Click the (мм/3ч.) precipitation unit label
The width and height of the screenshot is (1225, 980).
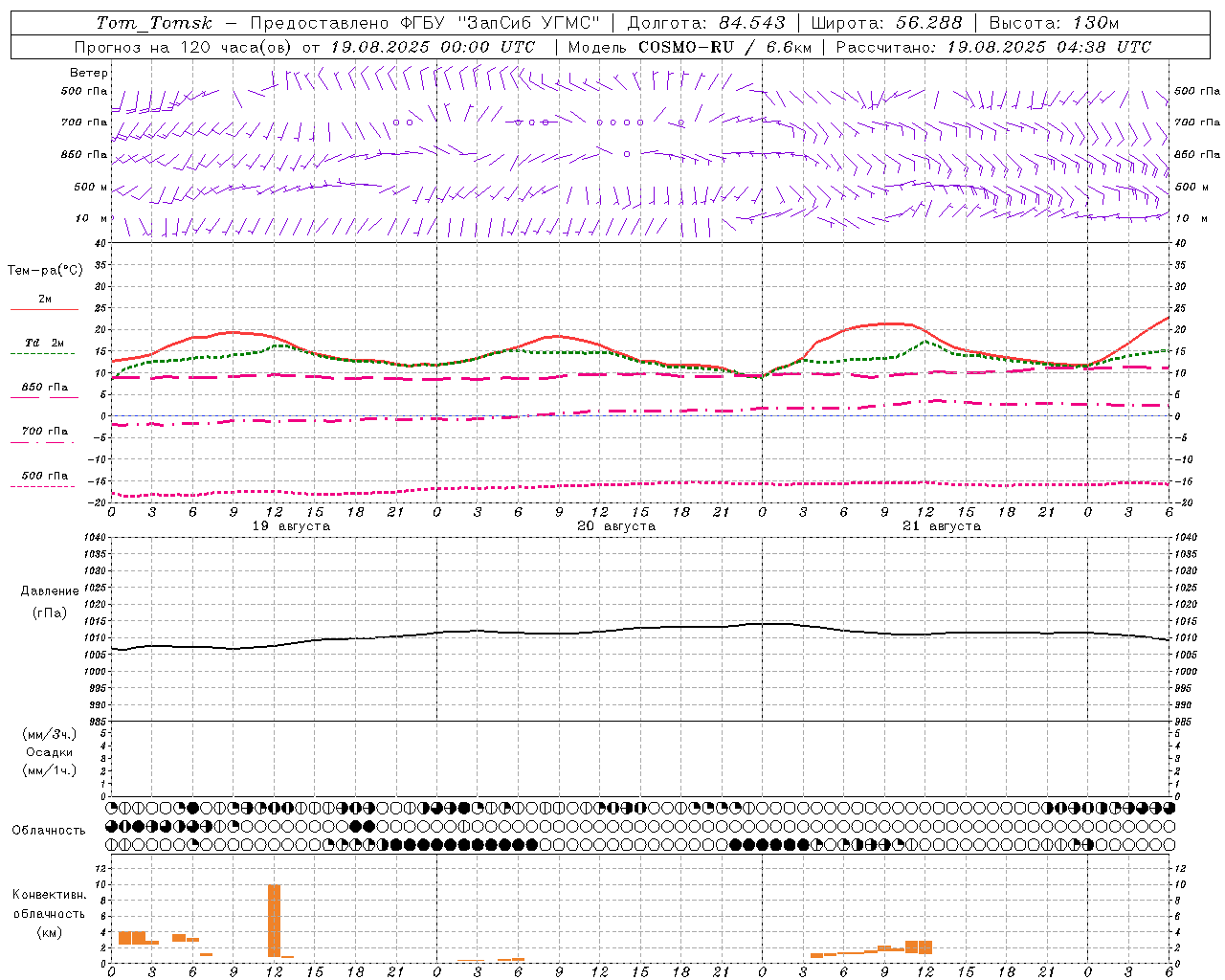[49, 734]
